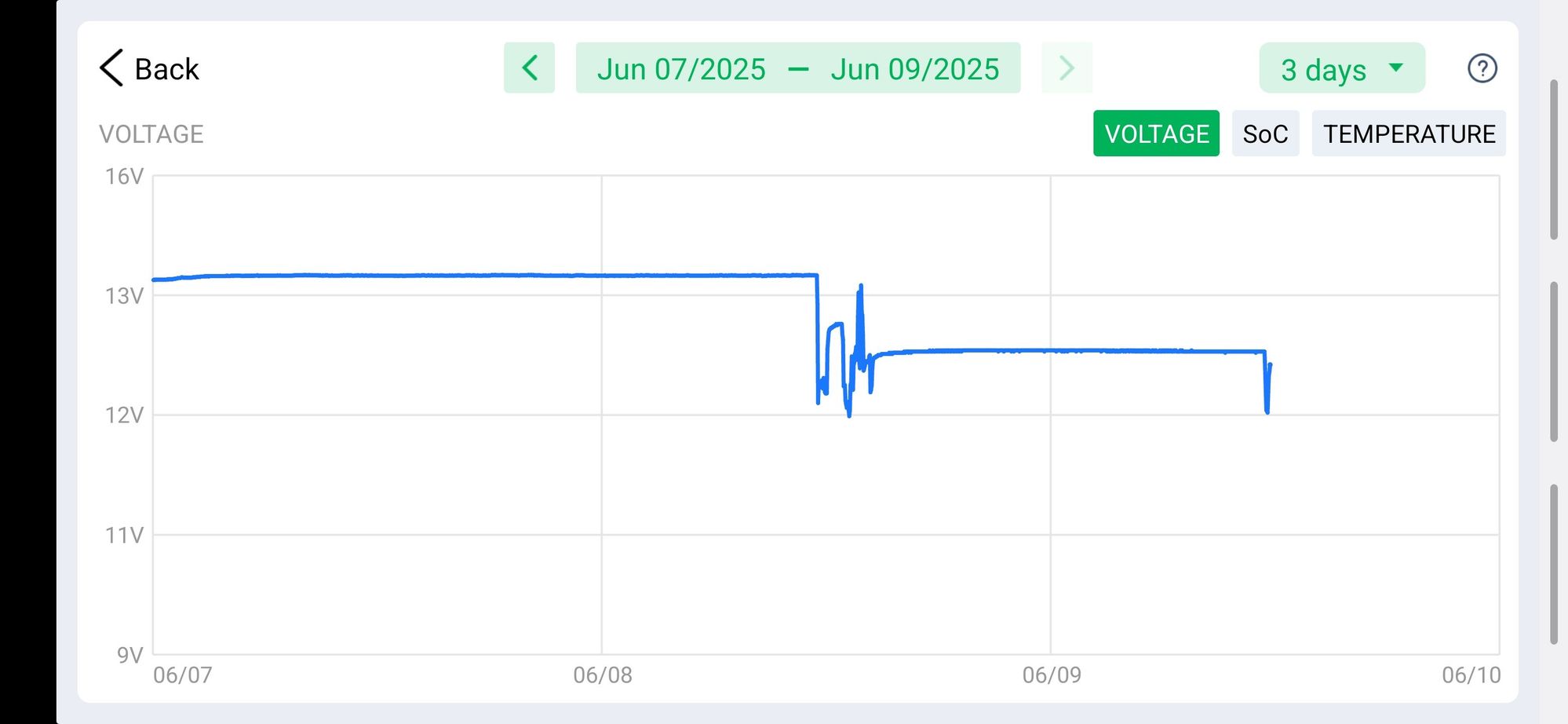The height and width of the screenshot is (724, 1568).
Task: Go to the previous date range arrow
Action: [x=529, y=68]
